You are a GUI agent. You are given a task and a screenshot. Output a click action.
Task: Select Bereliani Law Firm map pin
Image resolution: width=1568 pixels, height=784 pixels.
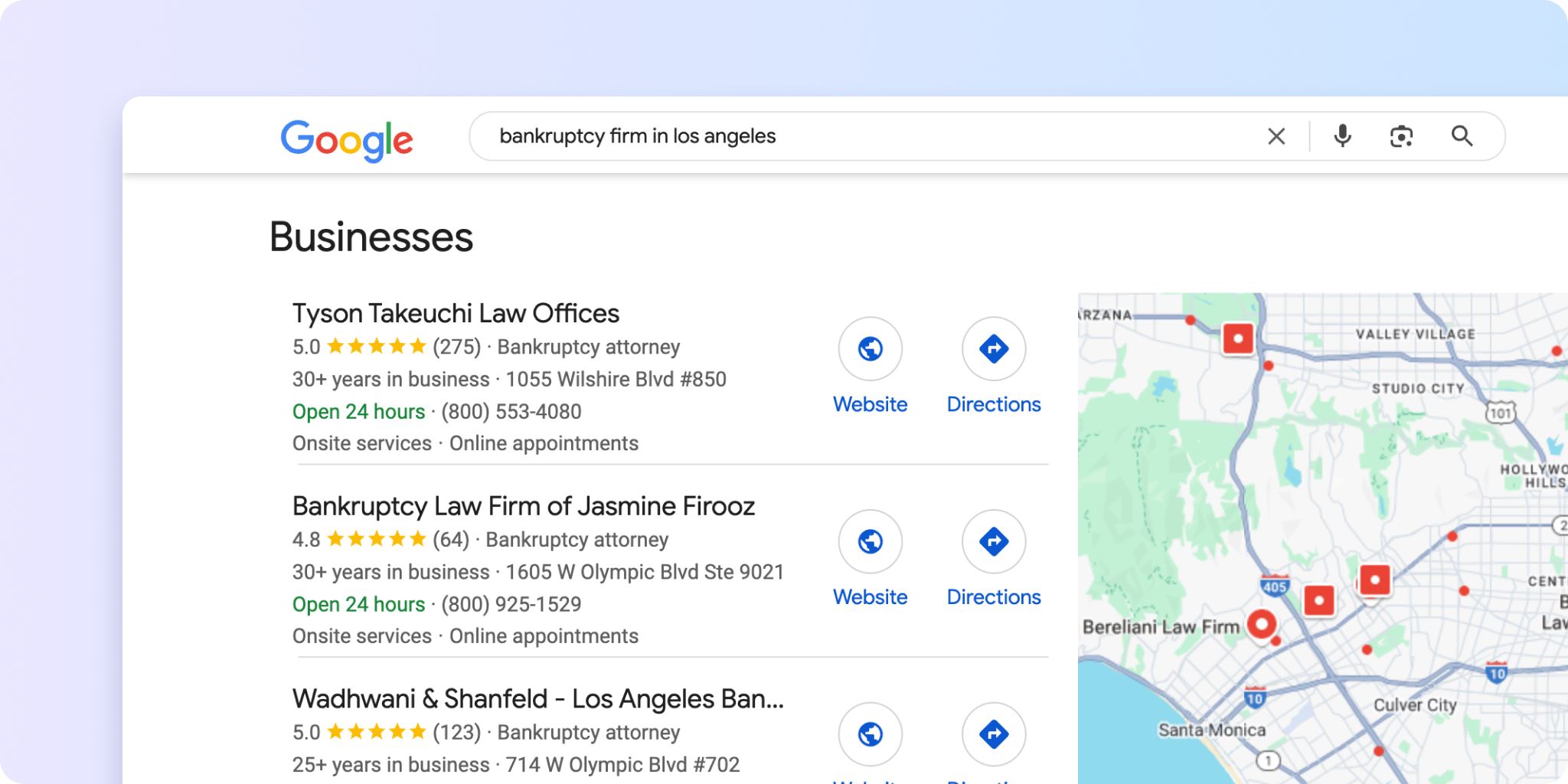(x=1261, y=625)
